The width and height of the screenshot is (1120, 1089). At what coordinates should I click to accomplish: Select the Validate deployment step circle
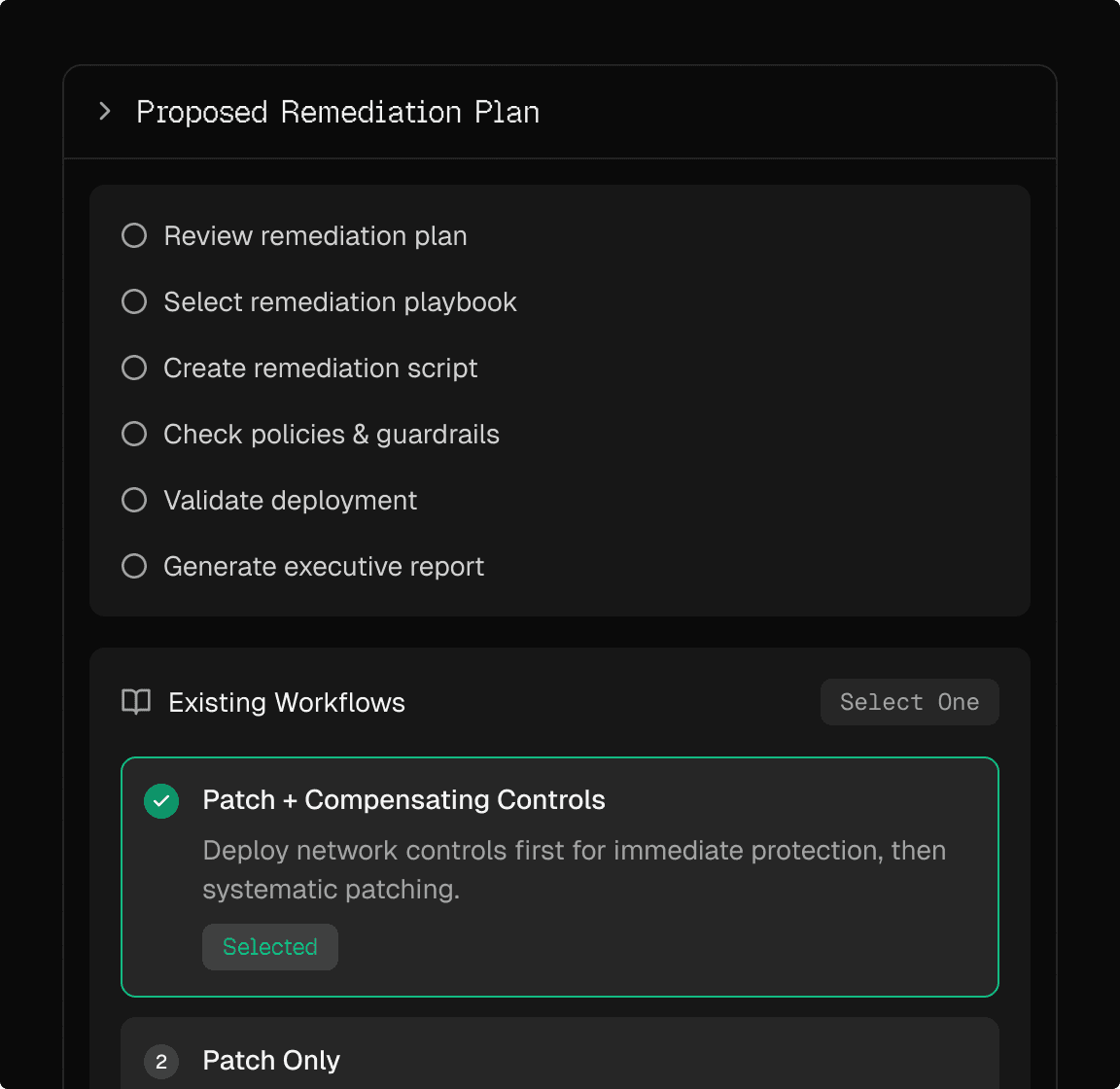pos(134,501)
